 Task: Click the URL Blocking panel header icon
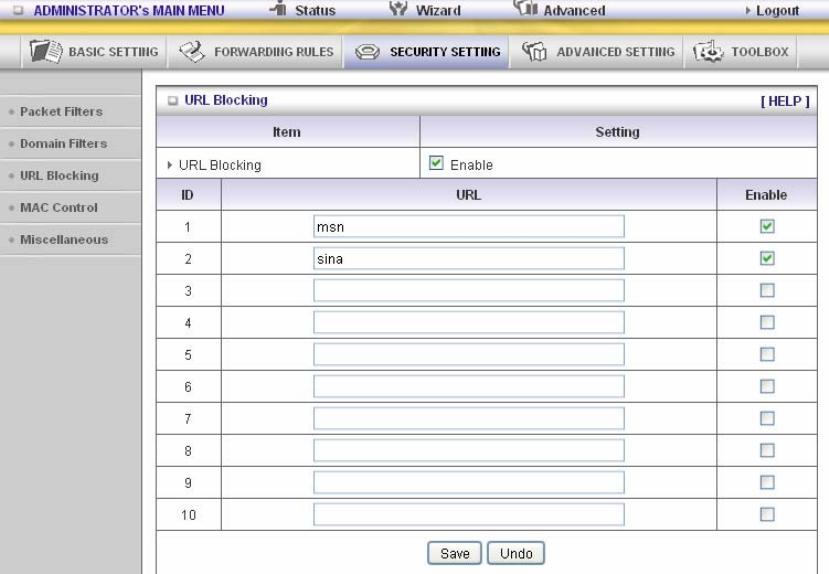point(172,100)
